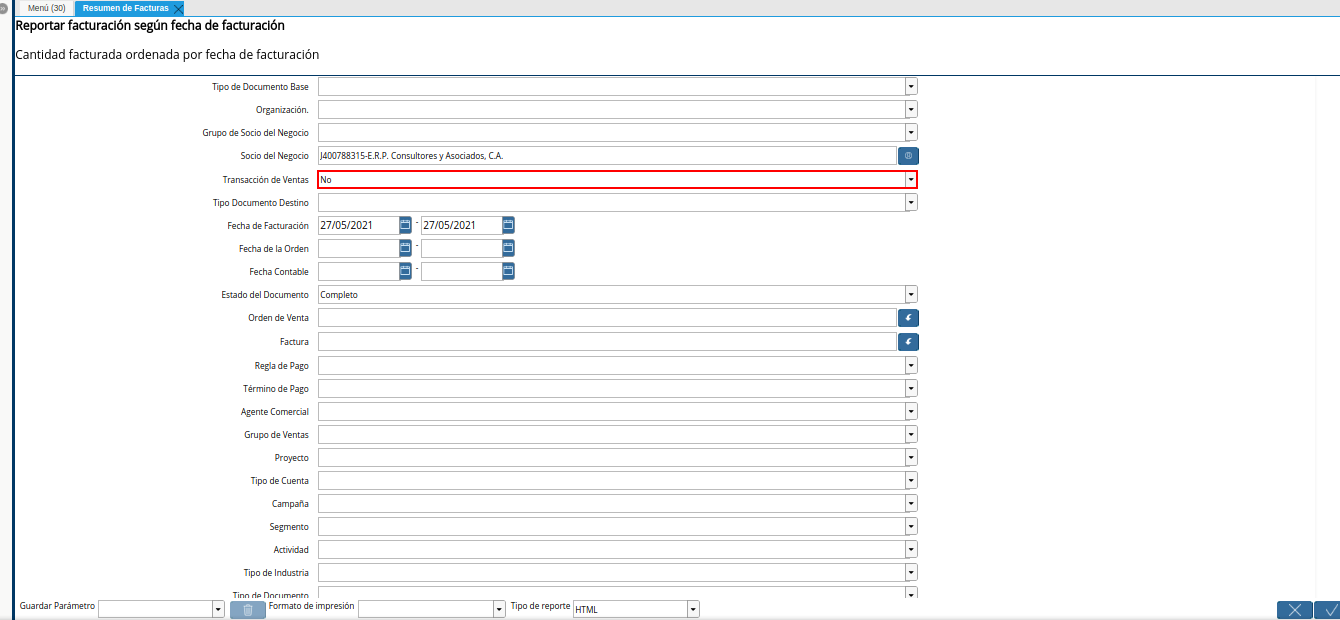Open calendar for Fecha de Facturación end date
The height and width of the screenshot is (620, 1340).
tap(508, 225)
